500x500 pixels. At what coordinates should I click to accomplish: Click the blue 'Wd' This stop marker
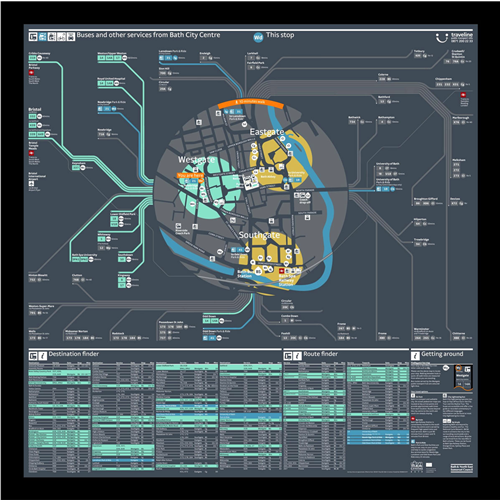point(258,37)
